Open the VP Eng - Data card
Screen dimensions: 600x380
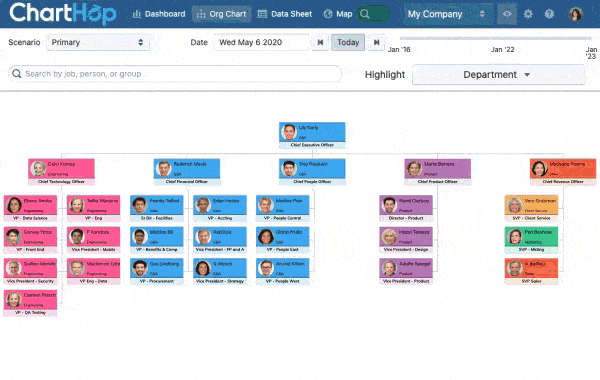(x=93, y=271)
